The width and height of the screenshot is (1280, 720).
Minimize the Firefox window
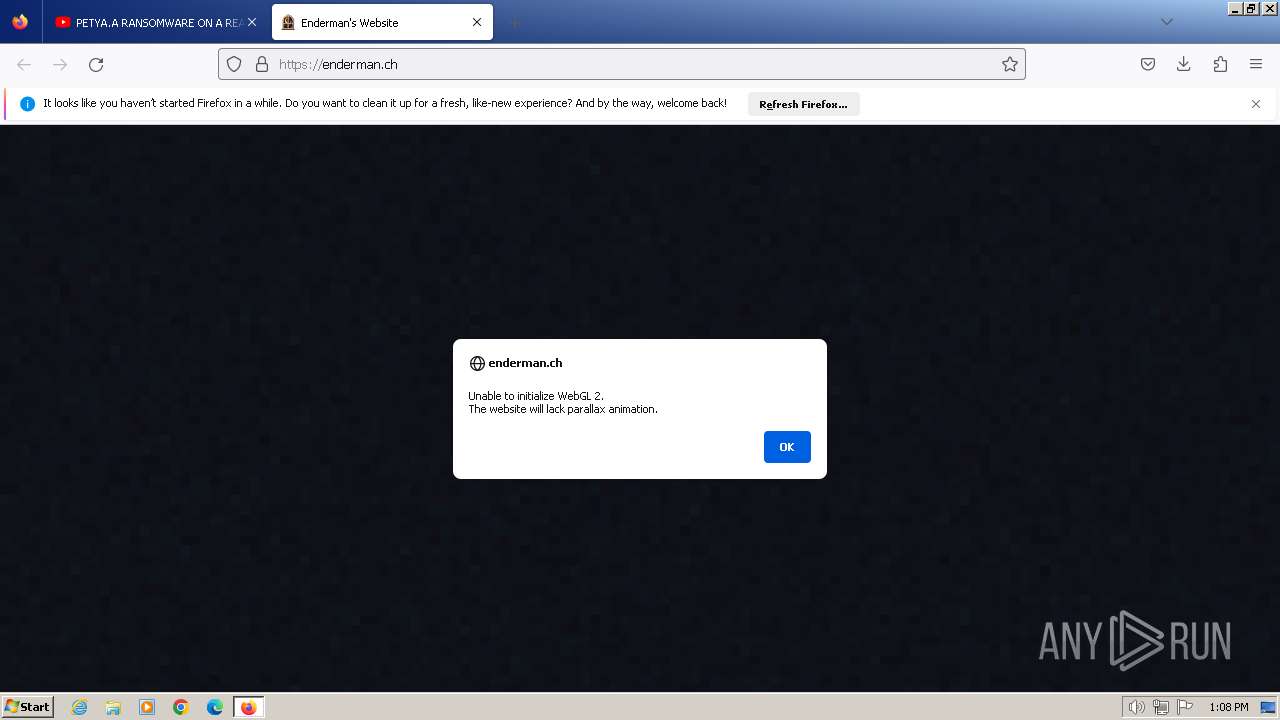(1236, 8)
